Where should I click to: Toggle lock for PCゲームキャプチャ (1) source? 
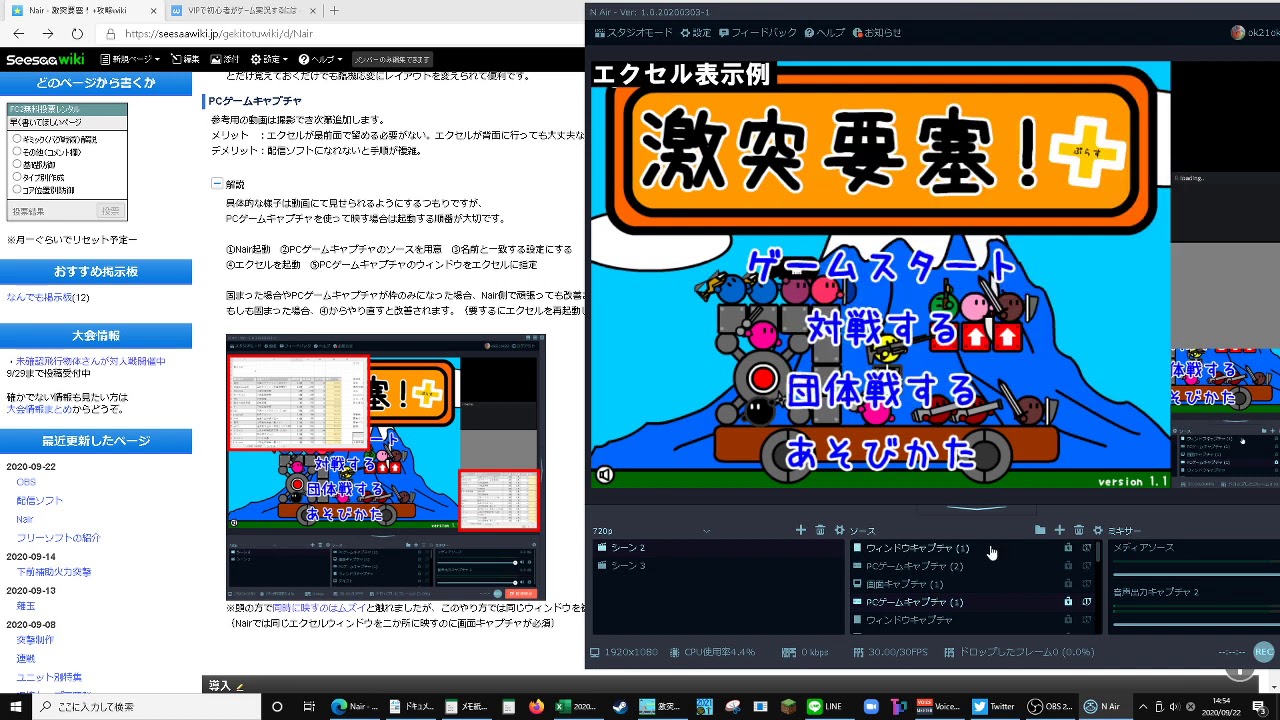tap(1068, 602)
